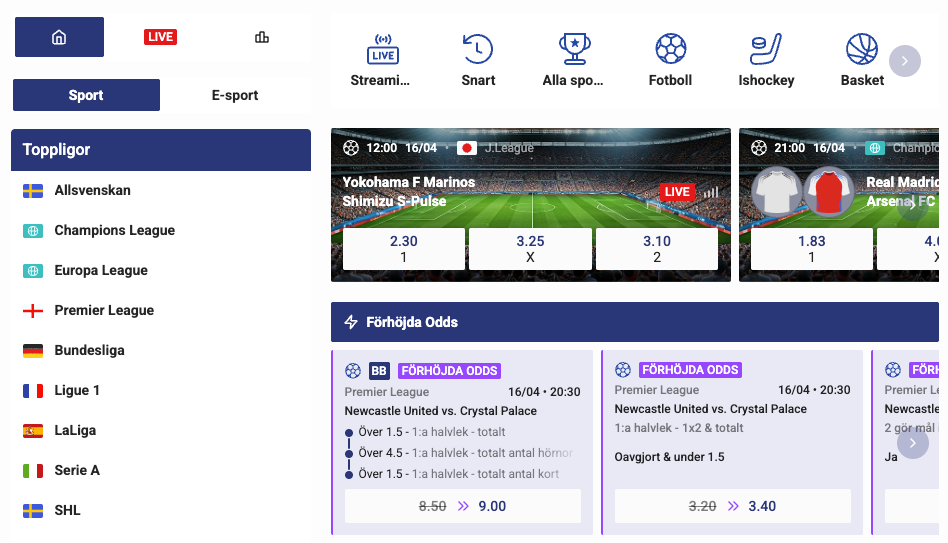Viewport: 948px width, 543px height.
Task: Click the lightning icon in Förhöjda Odds header
Action: click(351, 322)
